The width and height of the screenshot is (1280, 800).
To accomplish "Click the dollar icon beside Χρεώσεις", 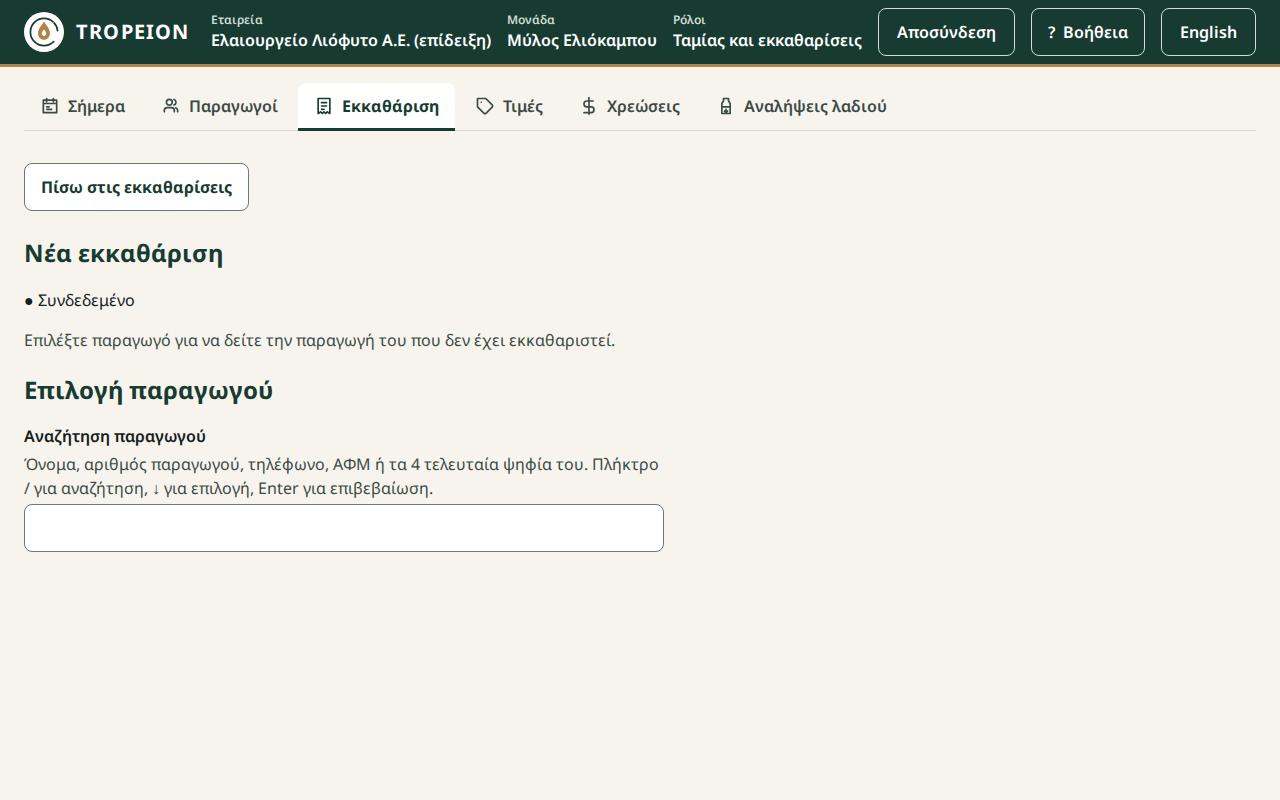I will [x=589, y=106].
